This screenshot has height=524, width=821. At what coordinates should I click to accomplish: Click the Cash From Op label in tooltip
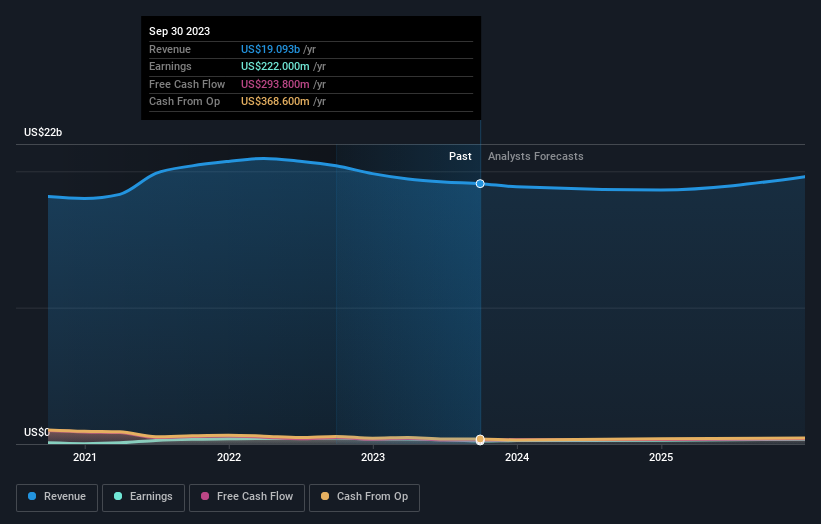pos(184,102)
